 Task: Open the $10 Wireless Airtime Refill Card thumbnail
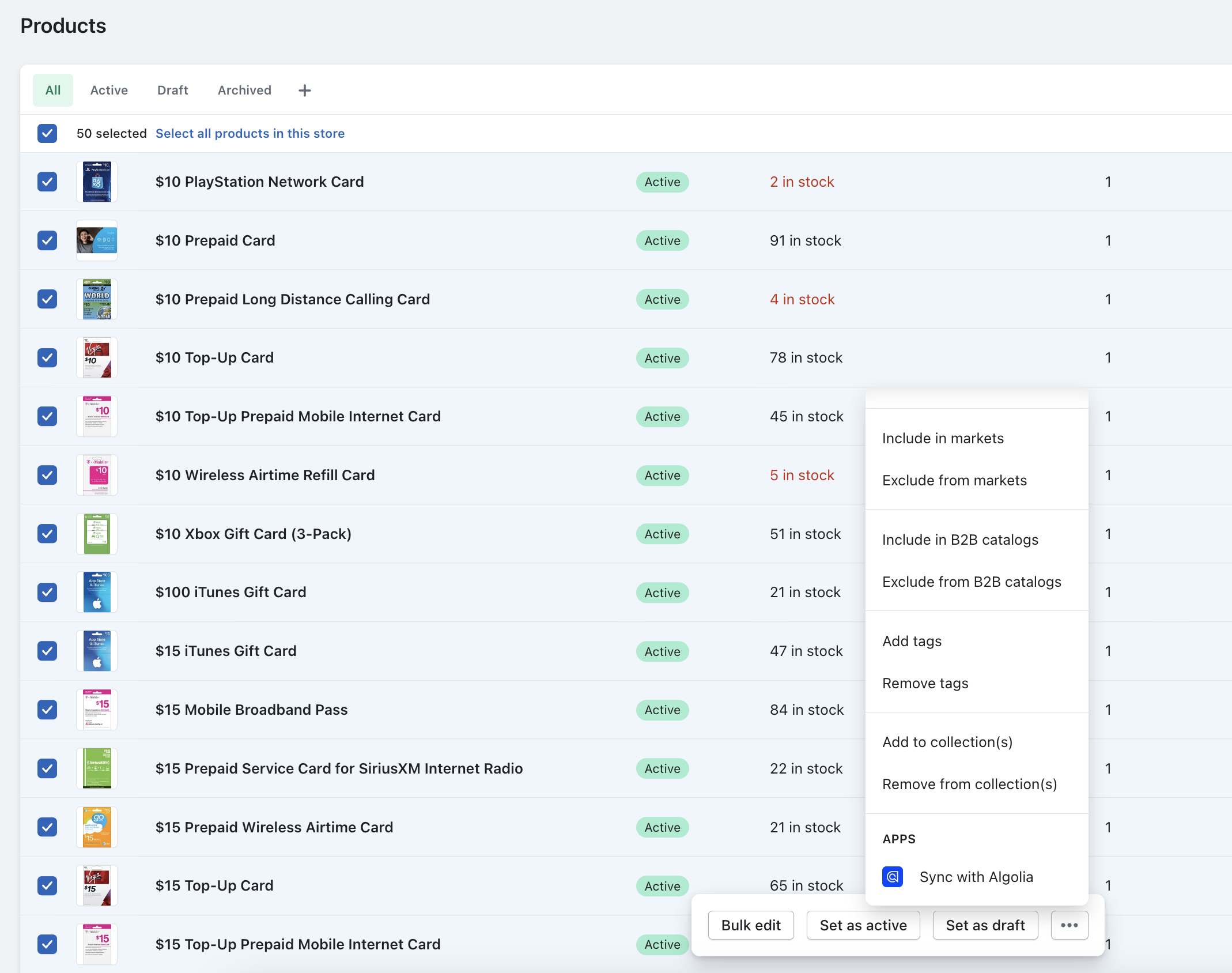point(97,475)
